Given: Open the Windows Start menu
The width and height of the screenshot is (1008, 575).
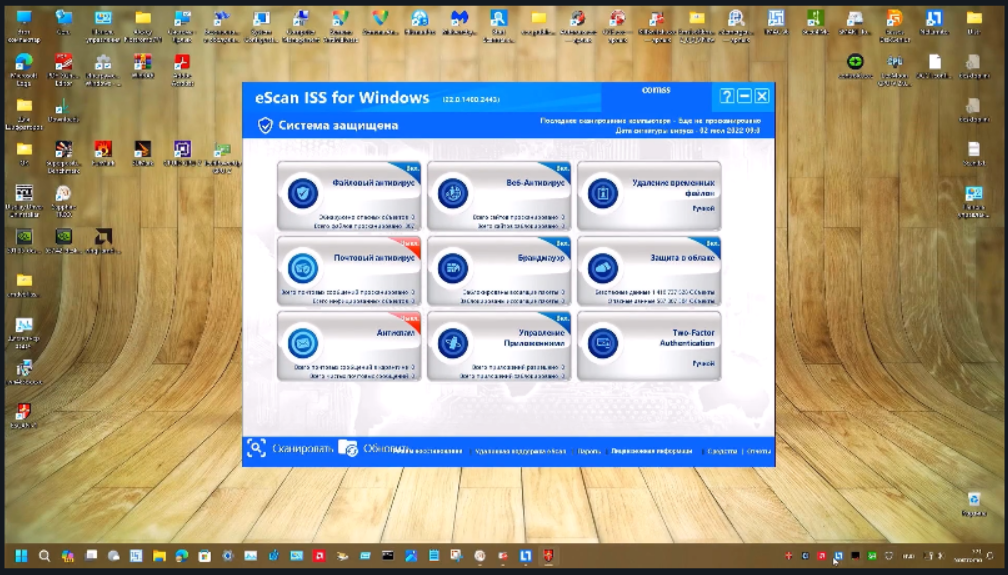Looking at the screenshot, I should (x=21, y=556).
